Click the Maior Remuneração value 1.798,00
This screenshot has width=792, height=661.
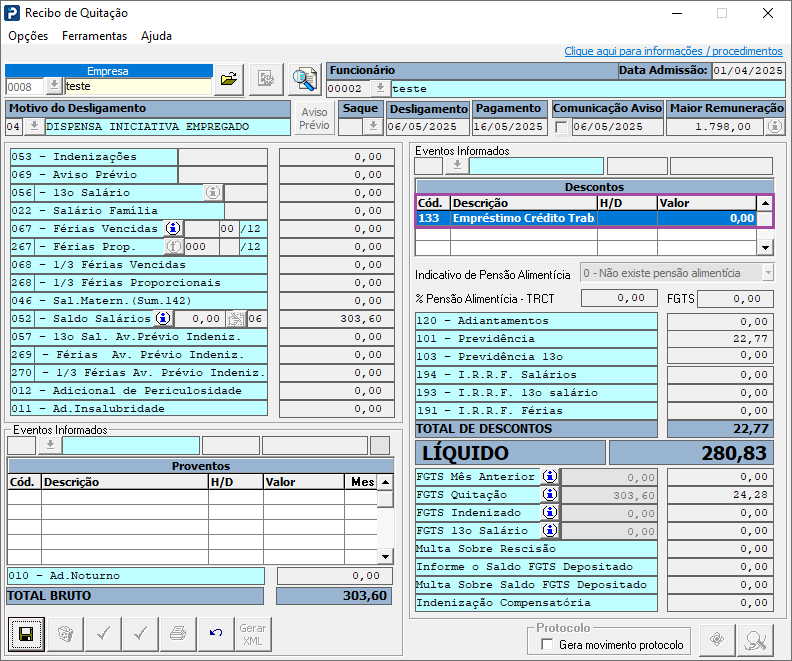715,127
